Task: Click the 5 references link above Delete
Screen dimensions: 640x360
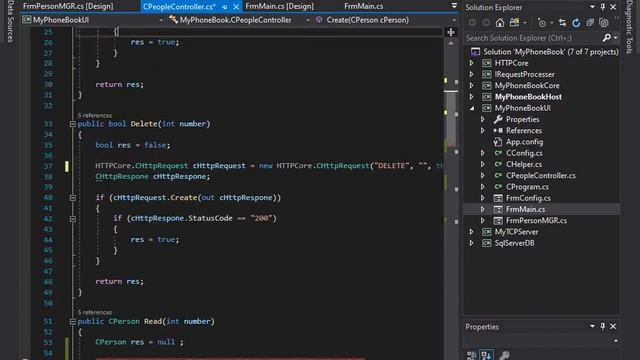Action: coord(95,116)
